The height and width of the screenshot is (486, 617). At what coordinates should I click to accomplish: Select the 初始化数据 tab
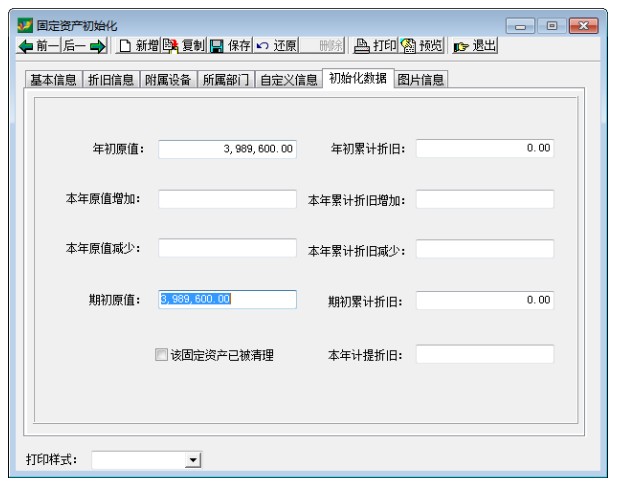point(358,78)
